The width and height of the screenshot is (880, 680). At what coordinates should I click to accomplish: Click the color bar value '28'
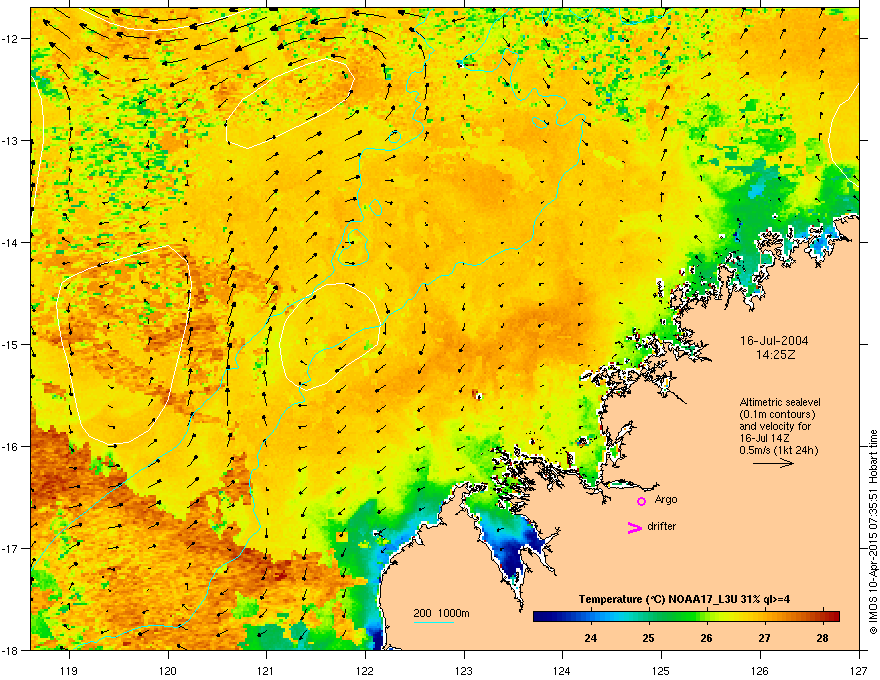coord(822,638)
